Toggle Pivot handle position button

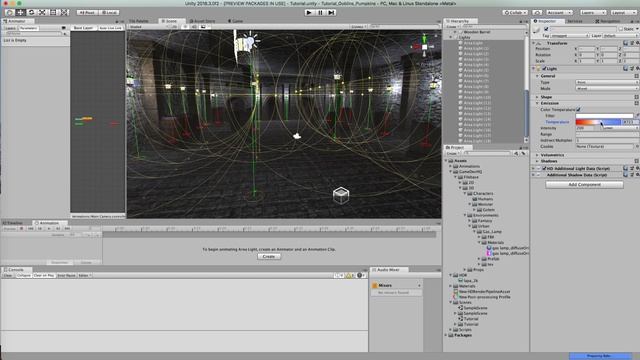(87, 13)
